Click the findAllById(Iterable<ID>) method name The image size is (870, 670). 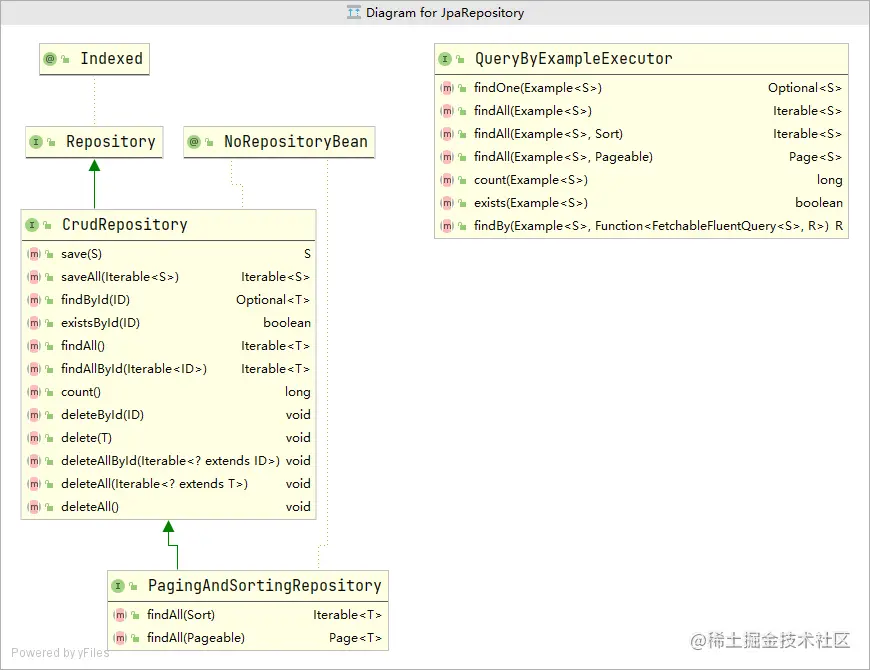(x=134, y=369)
